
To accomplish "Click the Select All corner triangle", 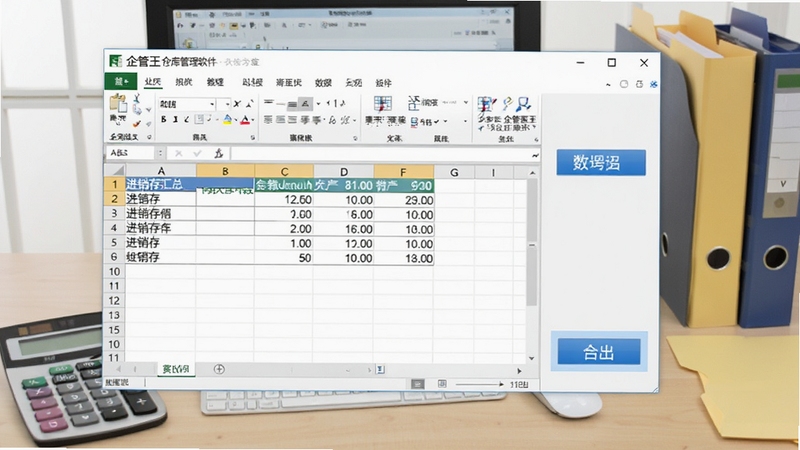I will (x=116, y=171).
